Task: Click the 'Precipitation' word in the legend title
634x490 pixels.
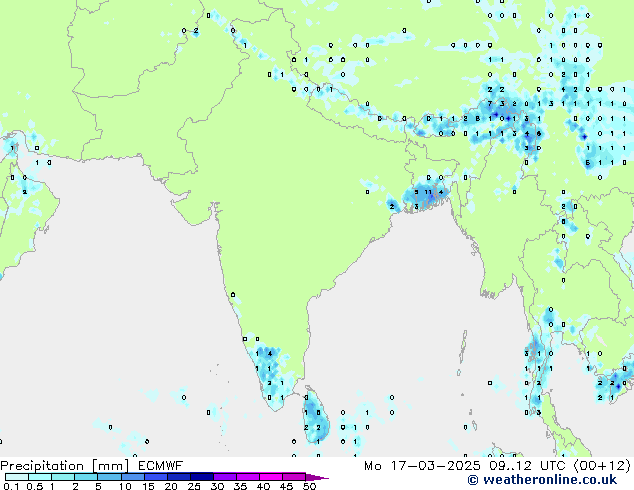Action: [42, 466]
